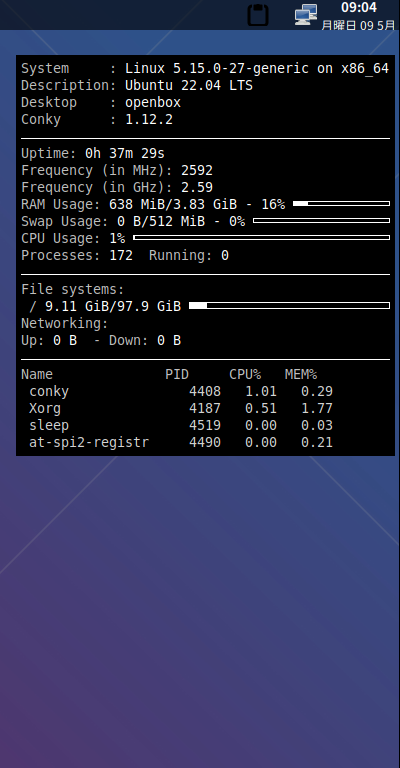The image size is (400, 768).
Task: Click the sleep PID '4519'
Action: click(x=205, y=426)
